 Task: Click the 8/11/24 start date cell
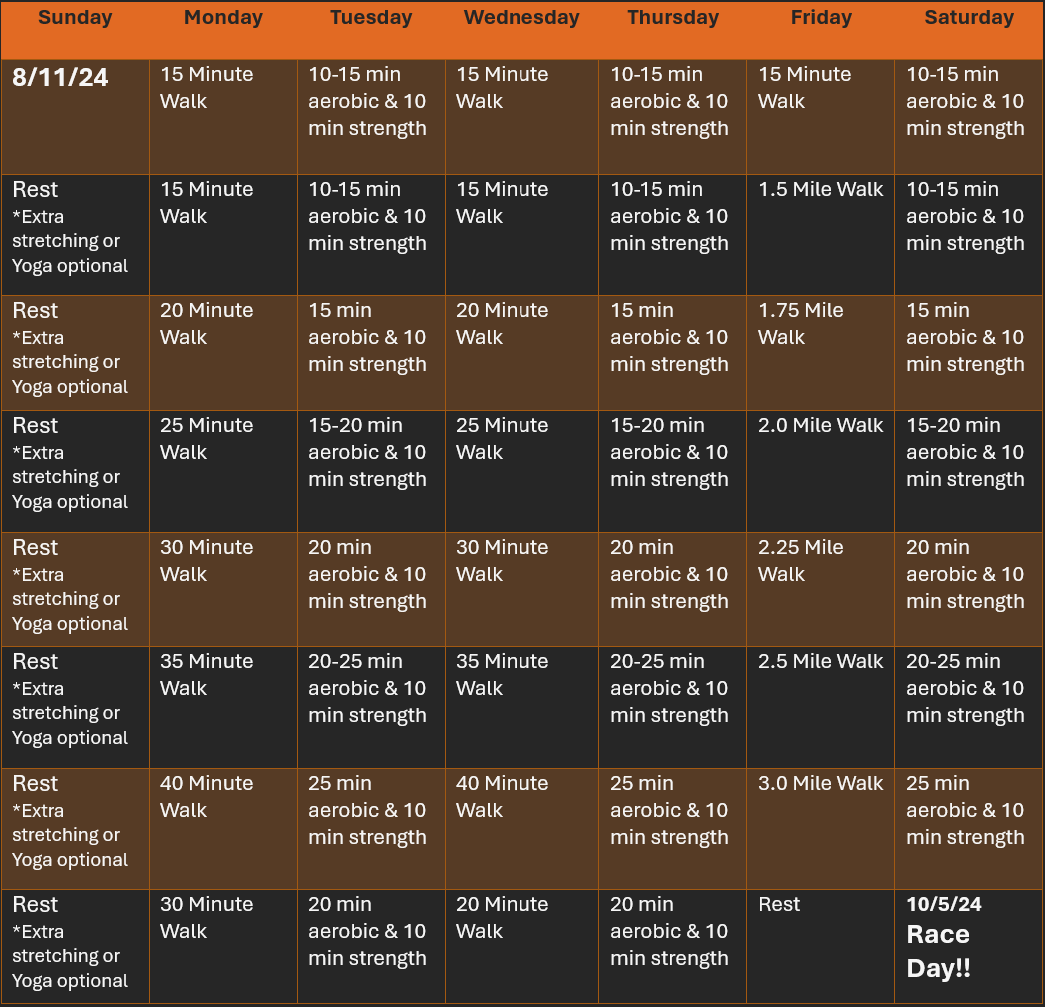(x=75, y=117)
